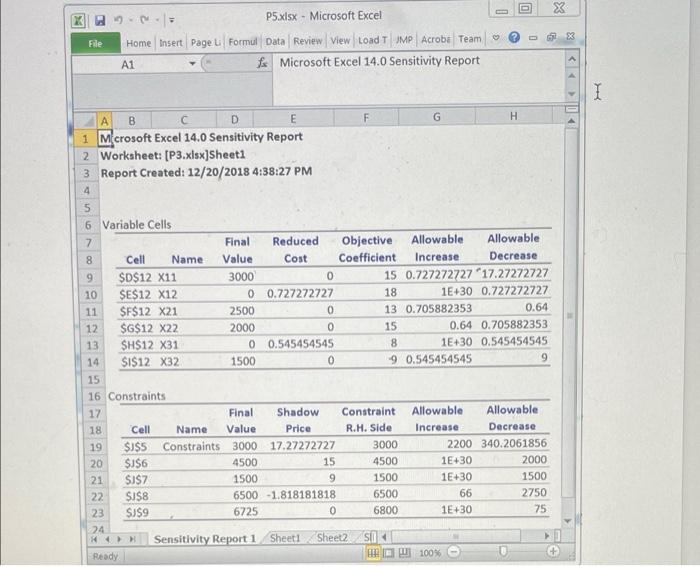Open the Customize Quick Access Toolbar dropdown
Screen dimensions: 700x566
[x=172, y=20]
